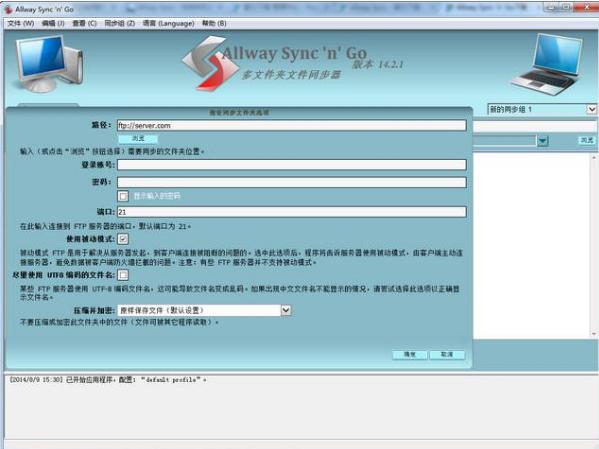Viewport: 599px width, 449px height.
Task: Open the 压缩并加密 compression dropdown
Action: tap(204, 310)
